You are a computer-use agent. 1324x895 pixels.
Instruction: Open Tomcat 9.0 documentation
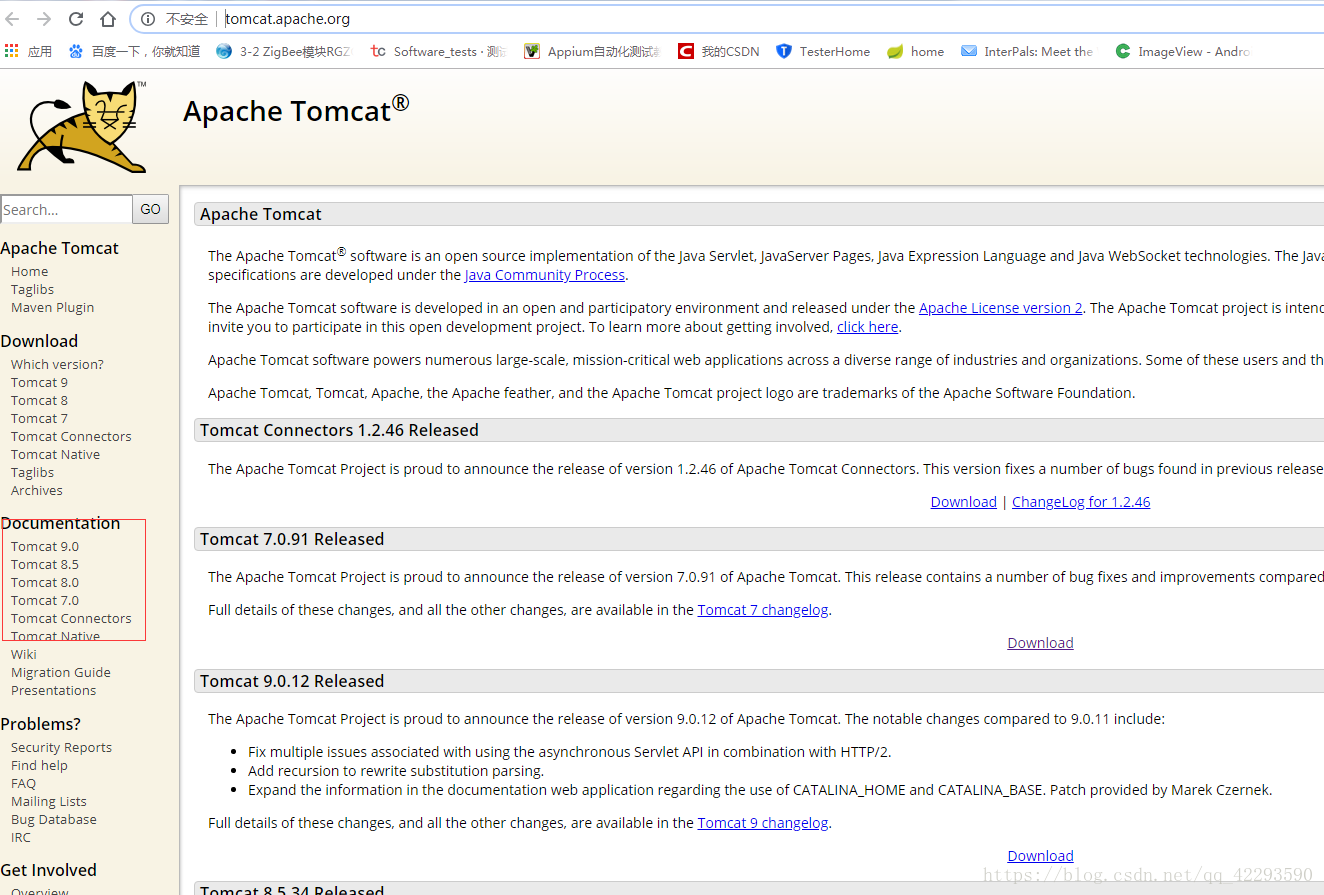[x=44, y=546]
